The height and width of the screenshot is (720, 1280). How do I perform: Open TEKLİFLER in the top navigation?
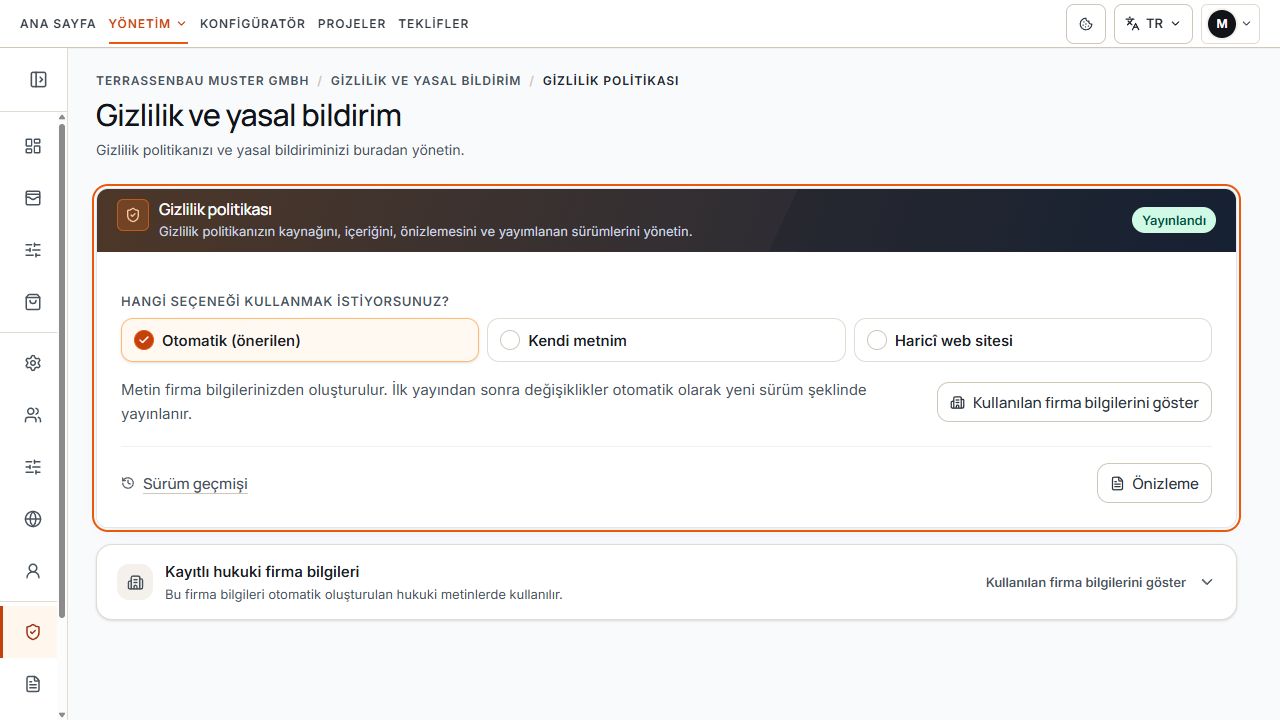(x=433, y=24)
